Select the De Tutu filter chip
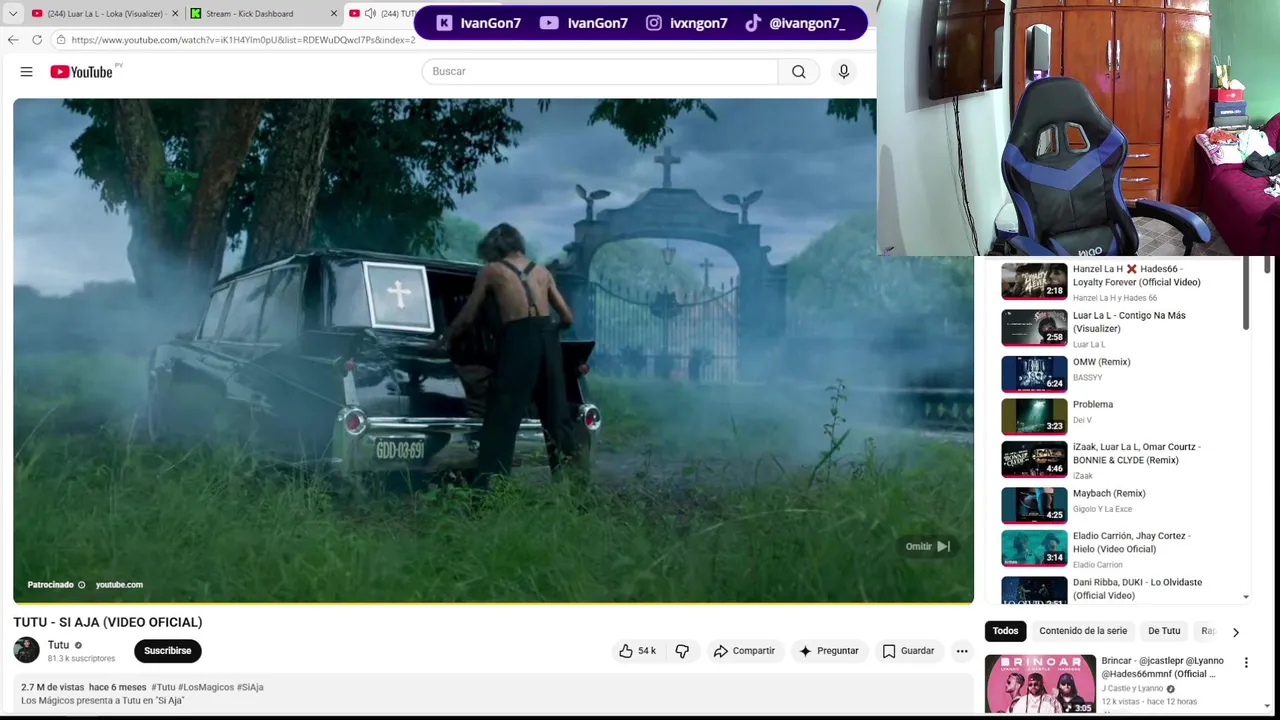The height and width of the screenshot is (720, 1280). coord(1164,631)
